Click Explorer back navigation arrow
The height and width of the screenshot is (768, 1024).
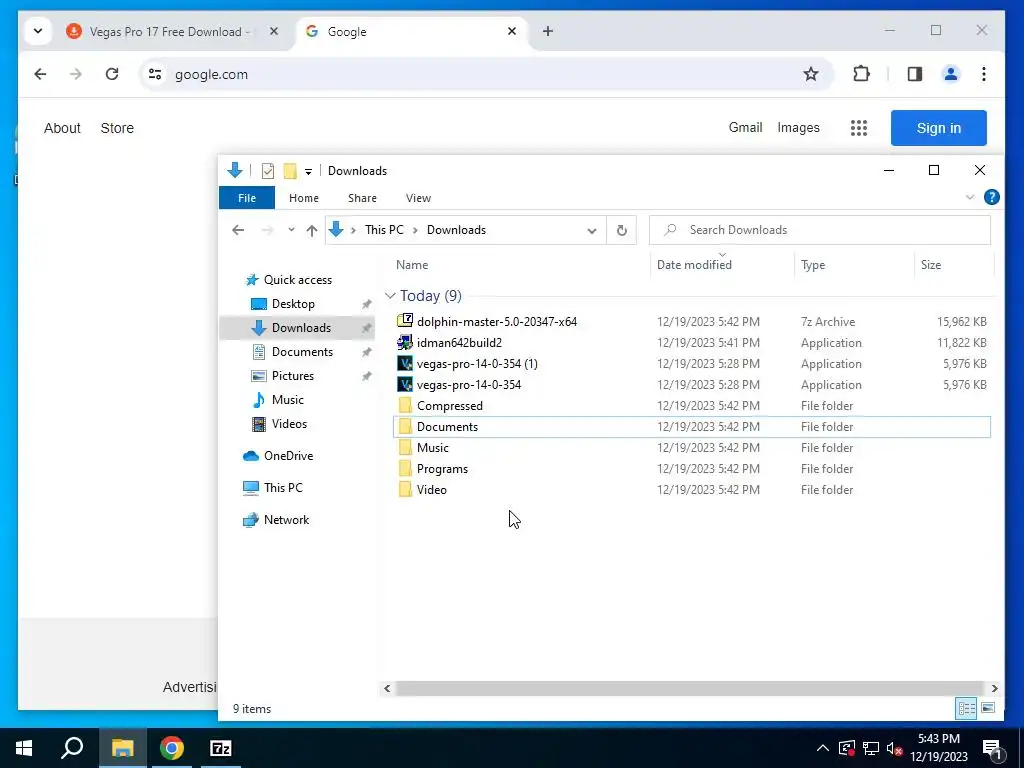238,230
